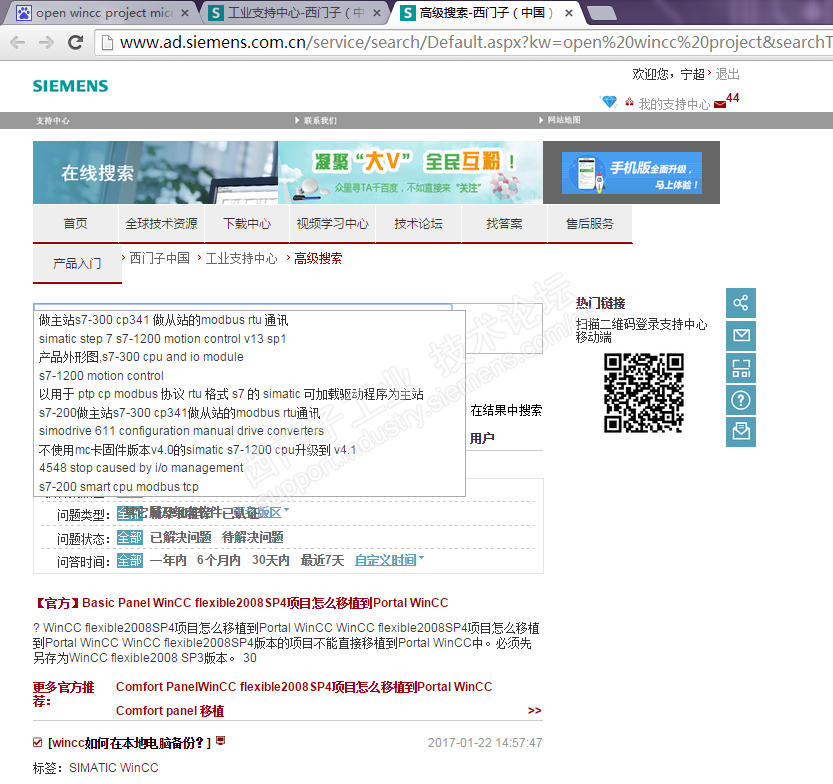The width and height of the screenshot is (833, 784).
Task: Open the Comfort panel 移植 link
Action: pyautogui.click(x=170, y=711)
